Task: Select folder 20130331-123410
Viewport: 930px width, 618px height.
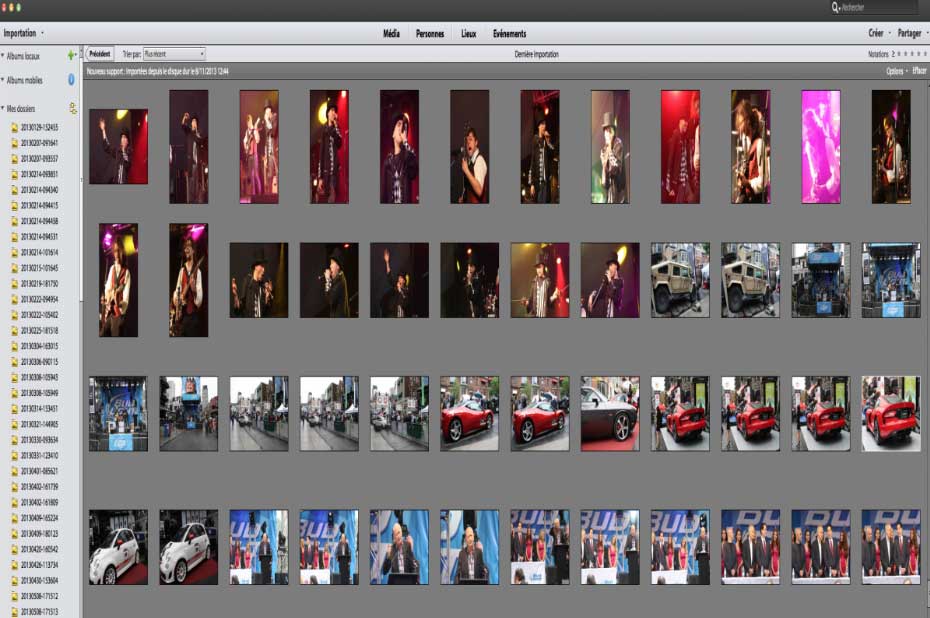Action: (39, 455)
